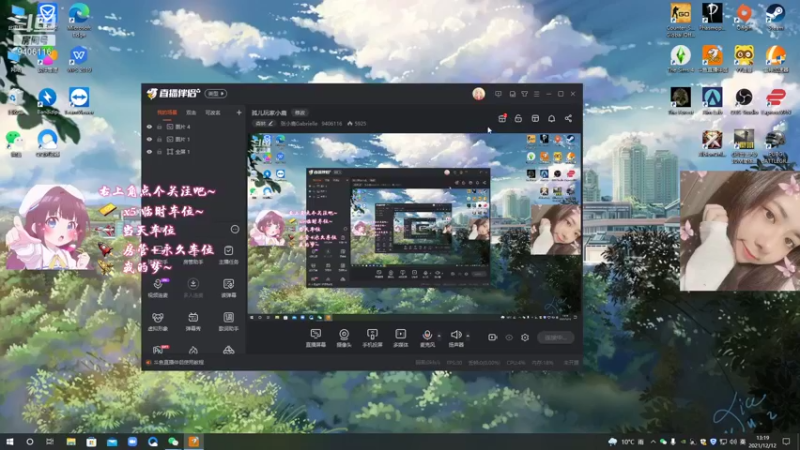Open the tool right of 多人连麦
Image resolution: width=800 pixels, height=450 pixels.
point(229,288)
